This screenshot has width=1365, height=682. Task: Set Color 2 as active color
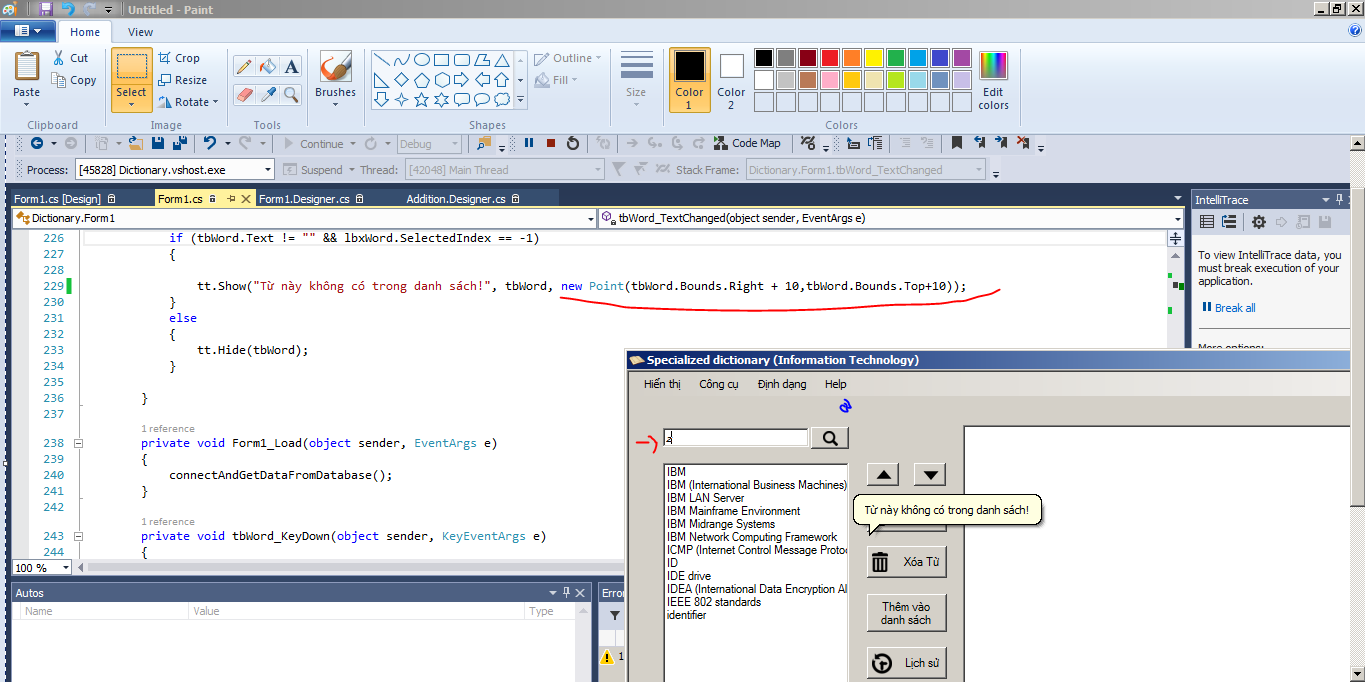[x=731, y=79]
